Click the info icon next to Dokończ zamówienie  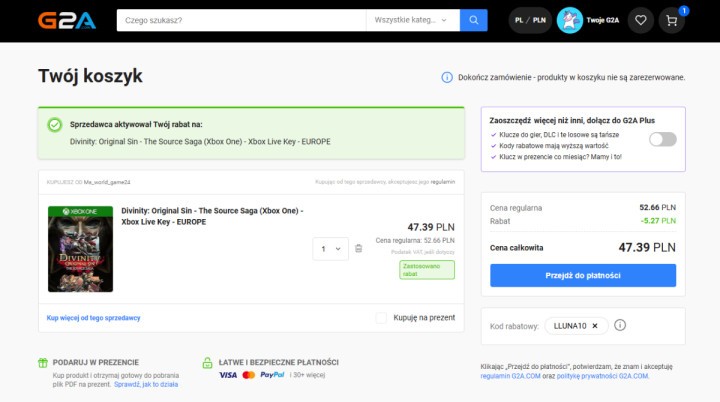click(447, 77)
